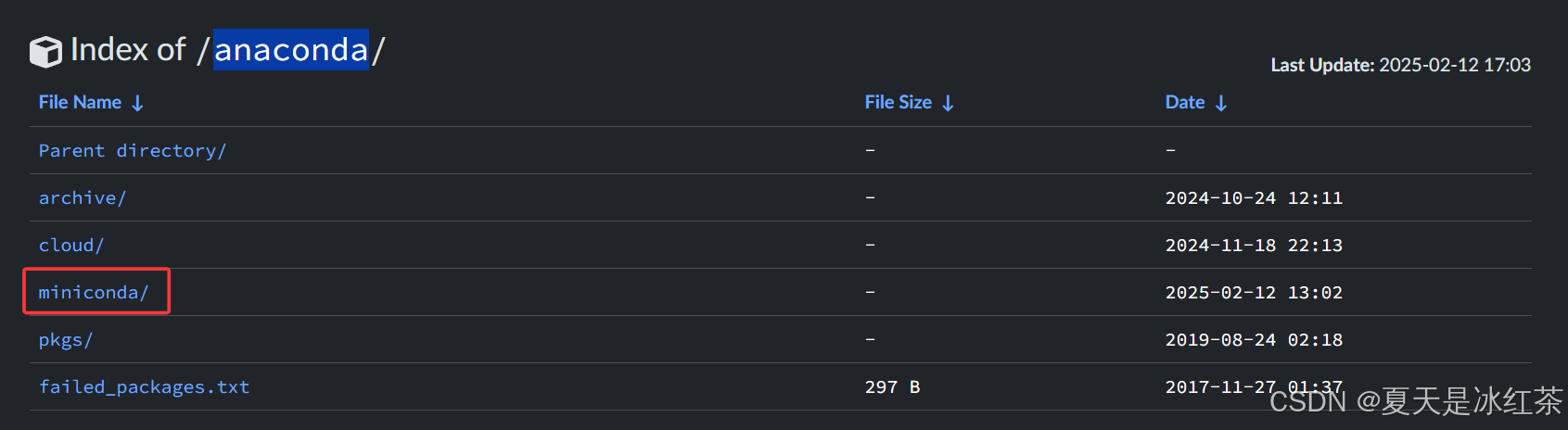Click the 297 B file size value
1568x430 pixels.
(892, 386)
